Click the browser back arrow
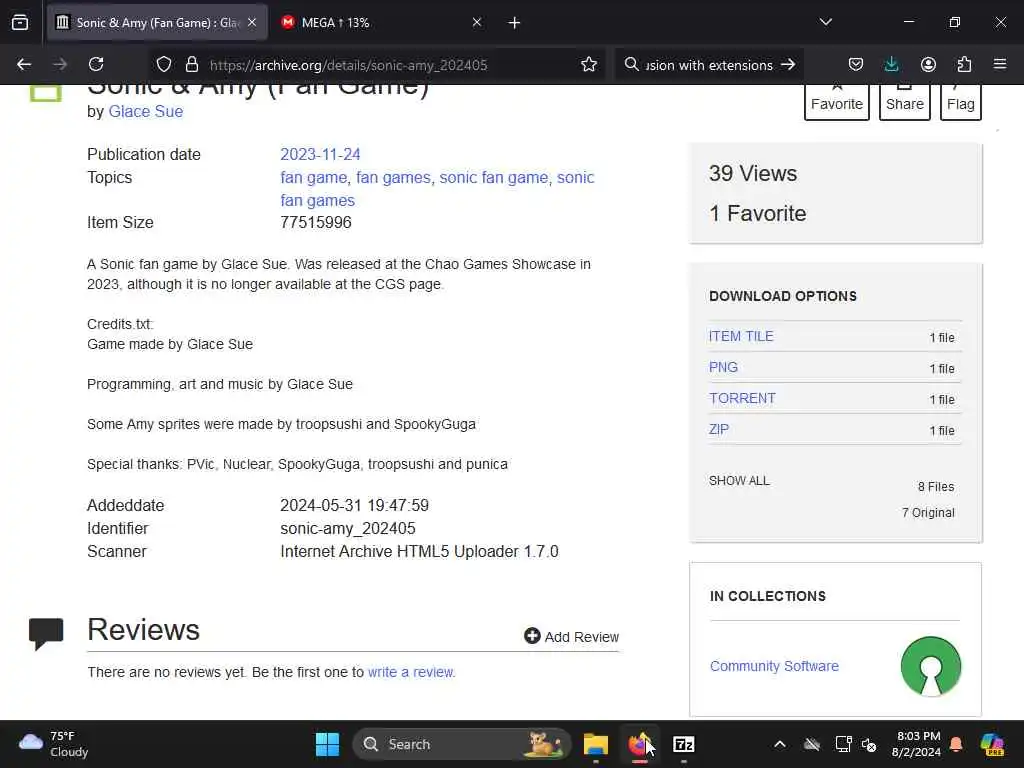1024x768 pixels. [x=24, y=64]
